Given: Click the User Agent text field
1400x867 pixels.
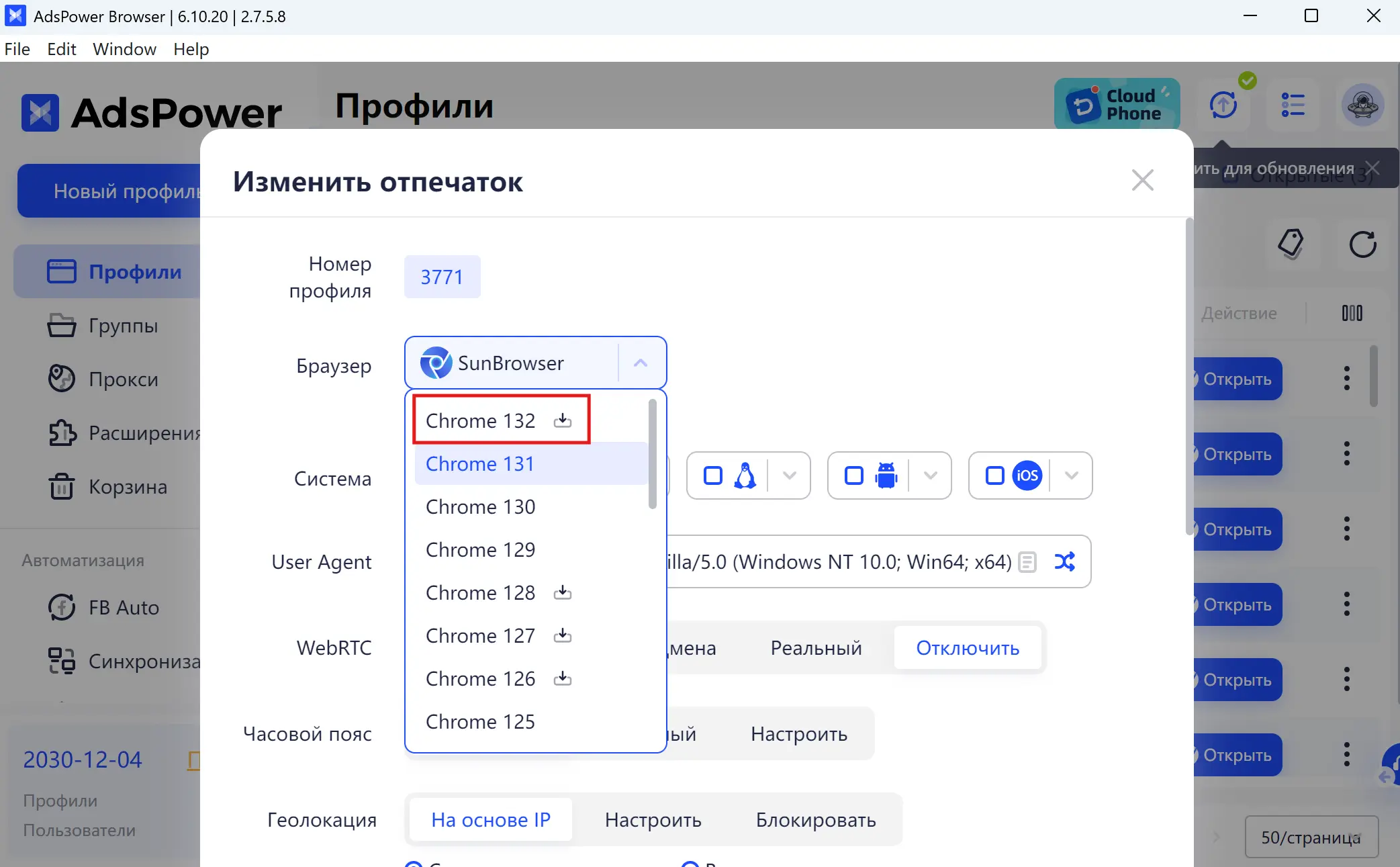Looking at the screenshot, I should point(839,561).
